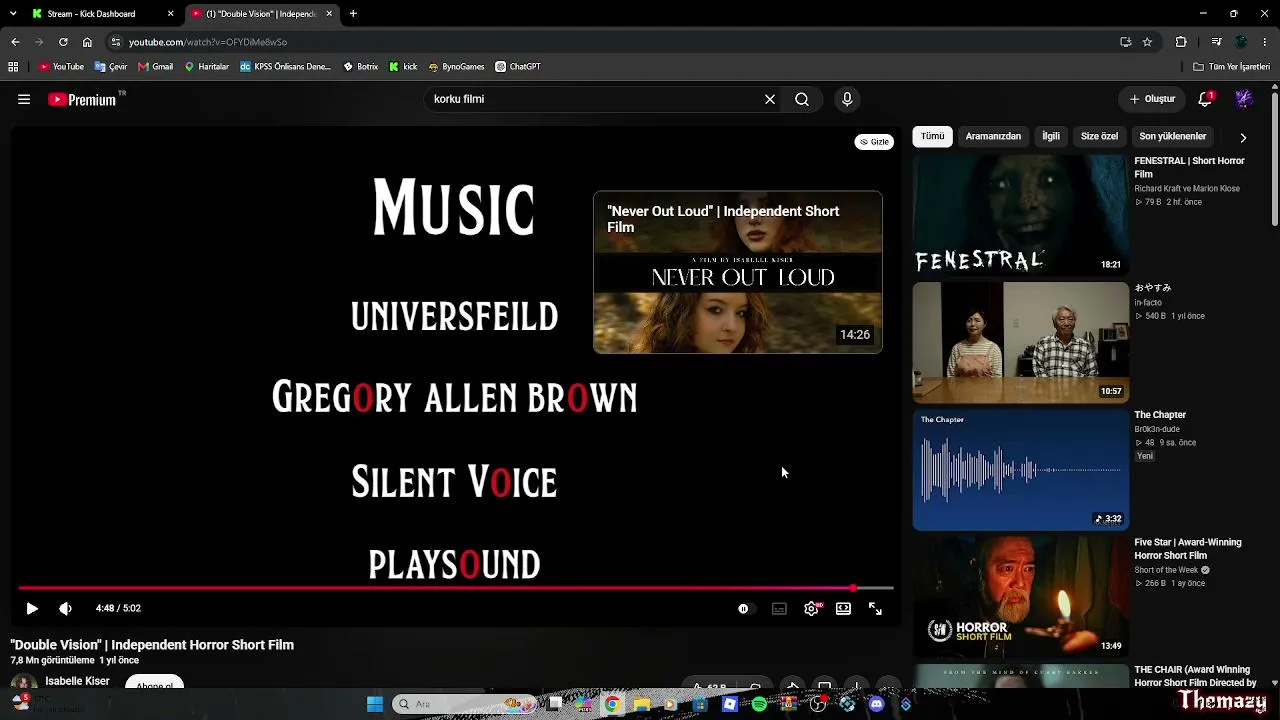This screenshot has height=720, width=1280.
Task: Select the 'Tümü' filter chip
Action: (933, 136)
